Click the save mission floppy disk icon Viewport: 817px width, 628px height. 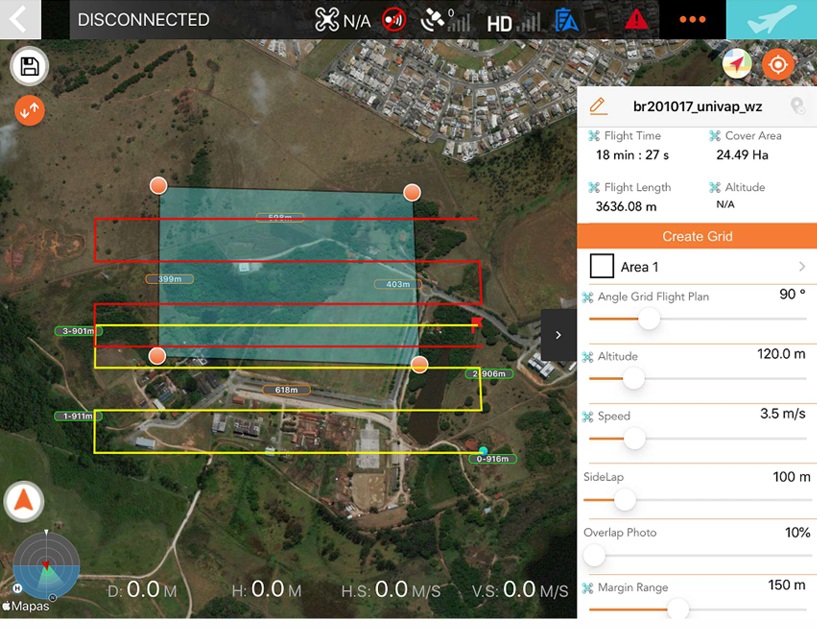30,67
